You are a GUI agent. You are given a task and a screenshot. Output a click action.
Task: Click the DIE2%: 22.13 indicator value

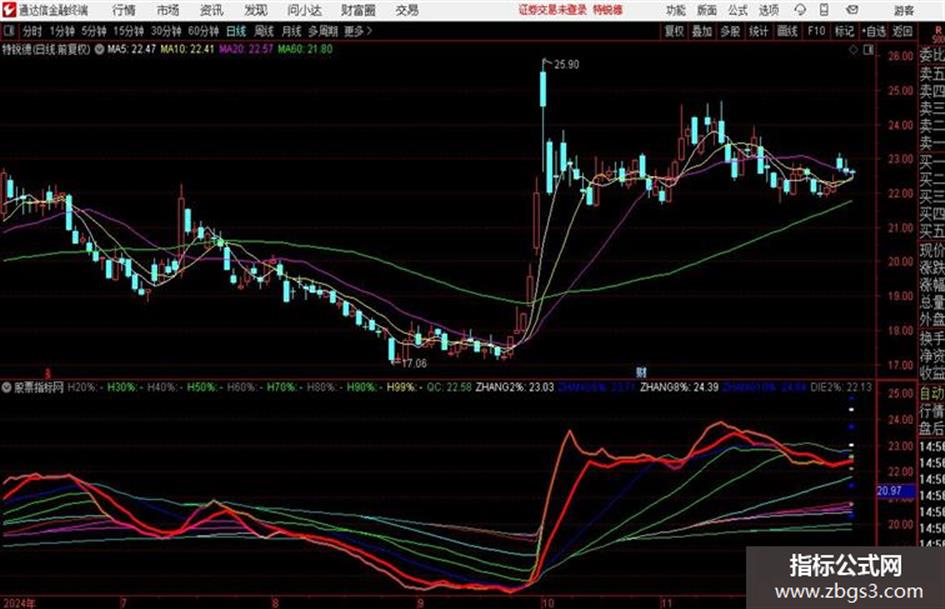coord(841,387)
